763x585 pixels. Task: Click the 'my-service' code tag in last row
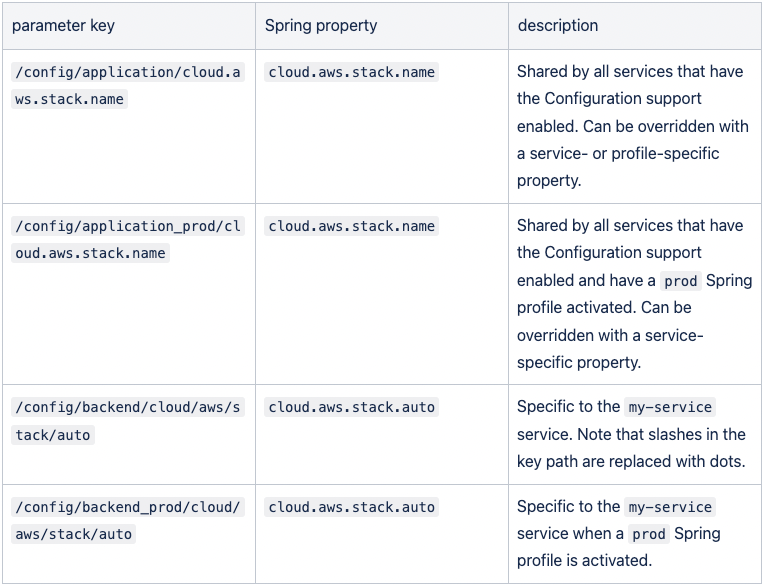click(670, 507)
